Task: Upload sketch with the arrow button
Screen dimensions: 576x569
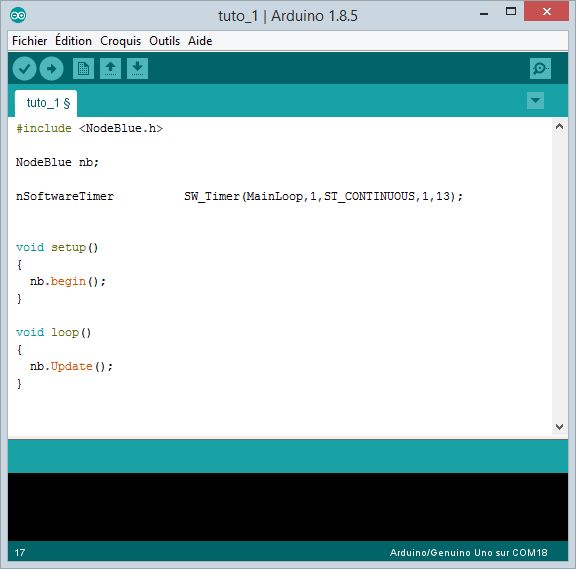Action: click(x=51, y=69)
